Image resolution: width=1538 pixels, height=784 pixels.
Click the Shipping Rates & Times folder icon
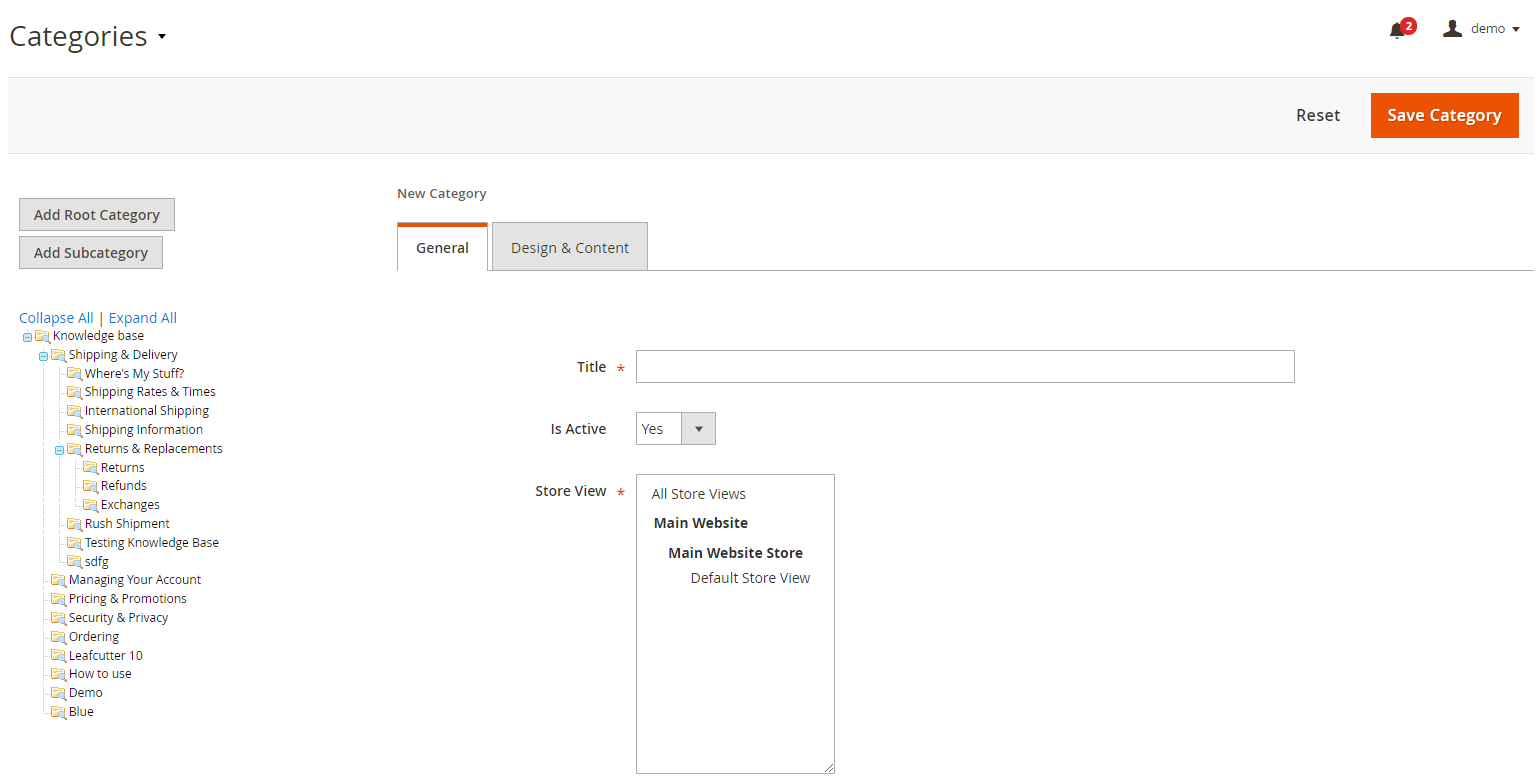tap(75, 392)
